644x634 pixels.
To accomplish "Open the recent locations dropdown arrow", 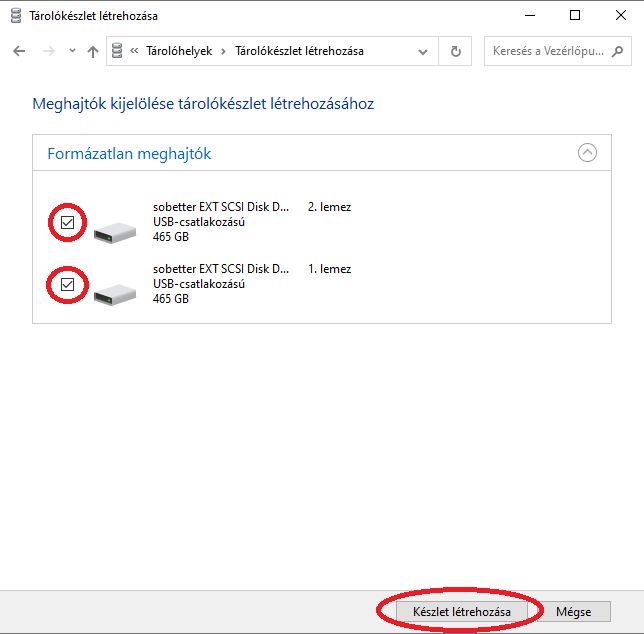I will pyautogui.click(x=71, y=51).
